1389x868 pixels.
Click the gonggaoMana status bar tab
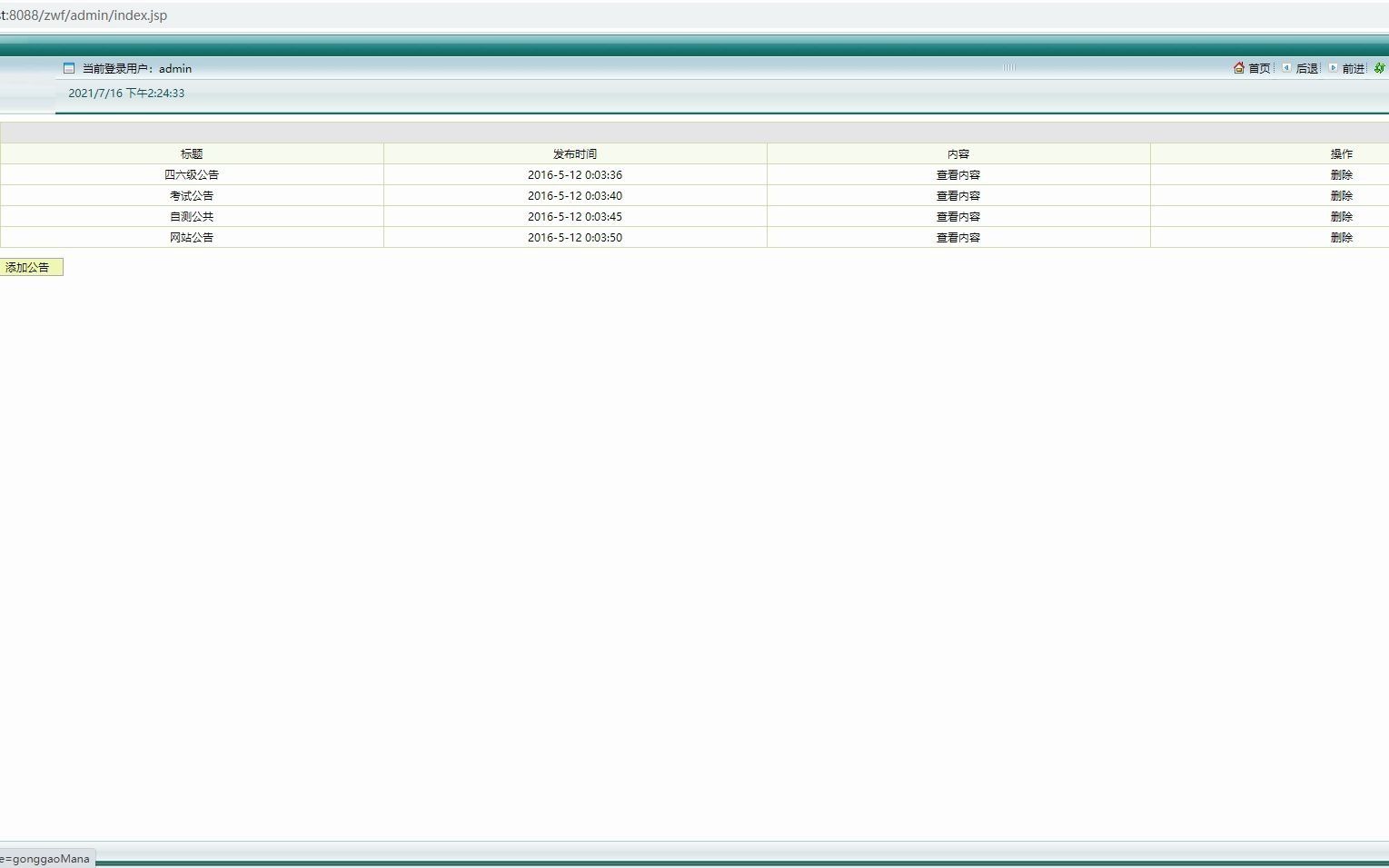[45, 857]
